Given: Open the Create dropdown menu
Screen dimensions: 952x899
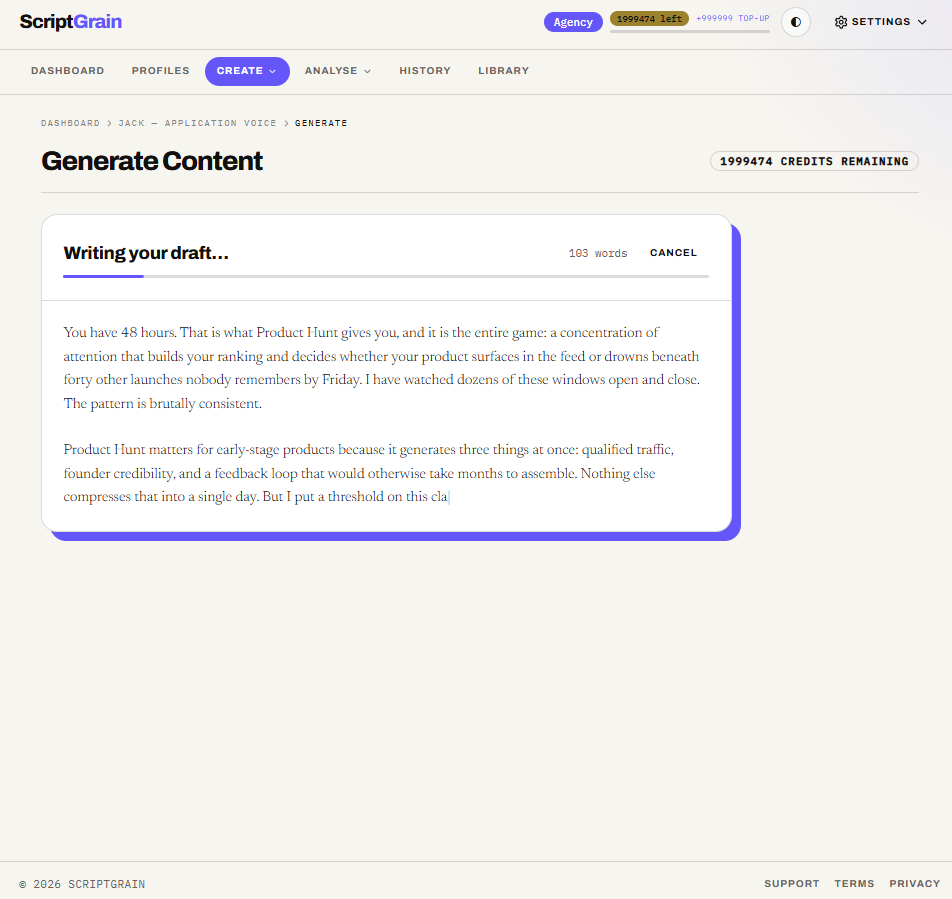Looking at the screenshot, I should point(247,71).
